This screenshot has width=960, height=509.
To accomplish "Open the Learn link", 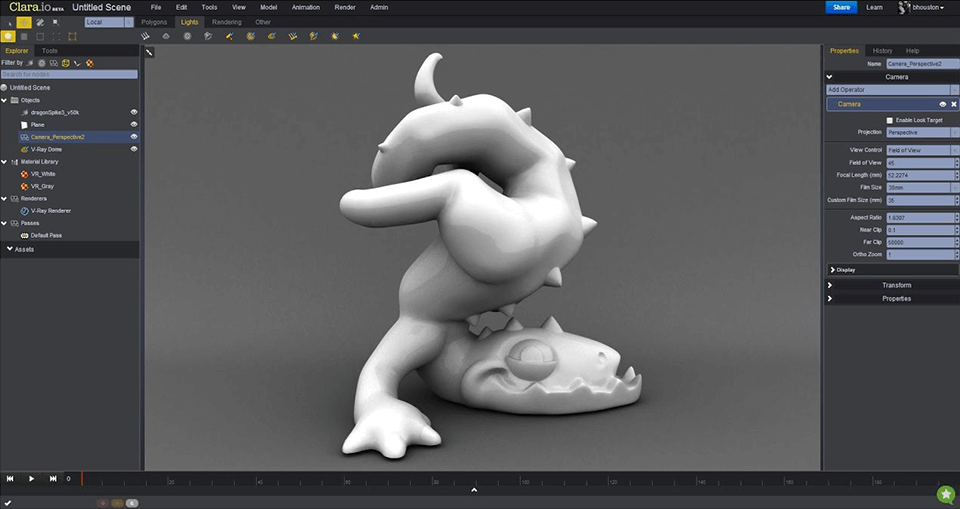I will [x=874, y=7].
